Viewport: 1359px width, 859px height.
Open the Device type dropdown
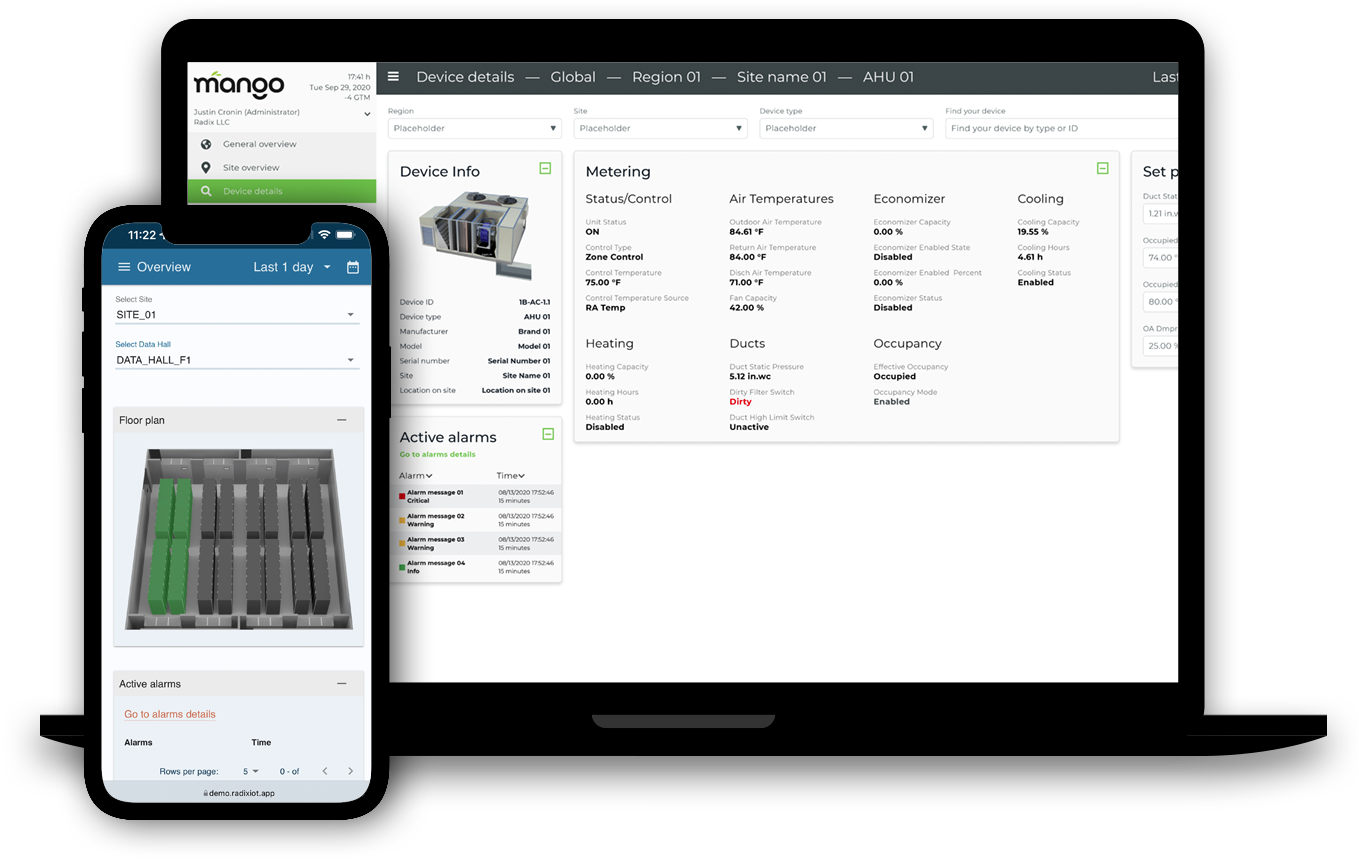(x=846, y=128)
